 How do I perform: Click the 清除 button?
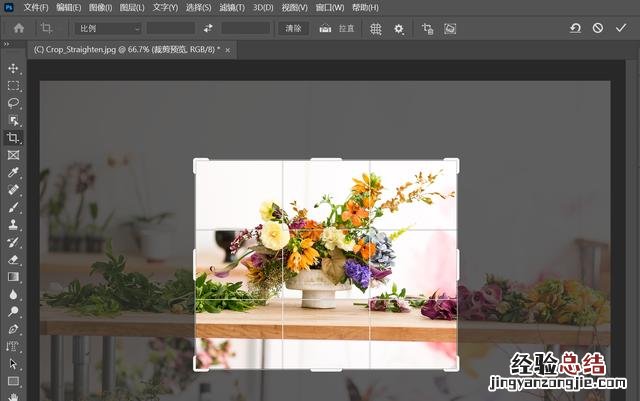[x=292, y=29]
